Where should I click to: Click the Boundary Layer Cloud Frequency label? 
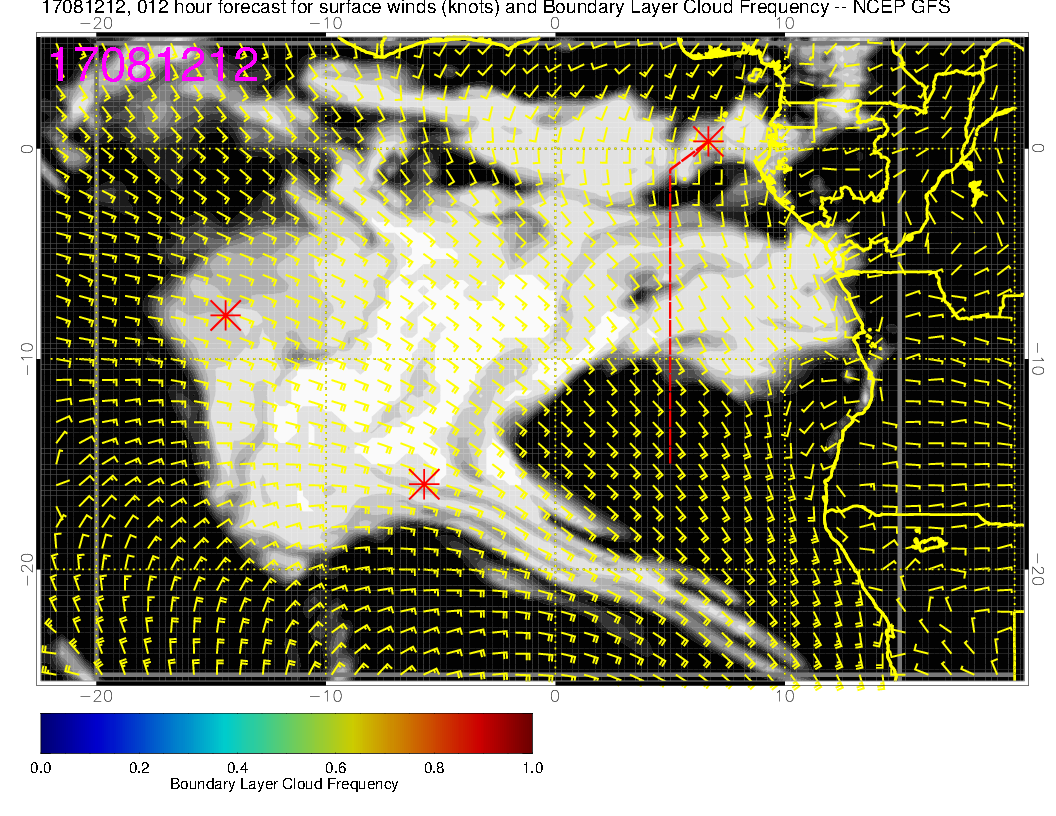pos(284,784)
